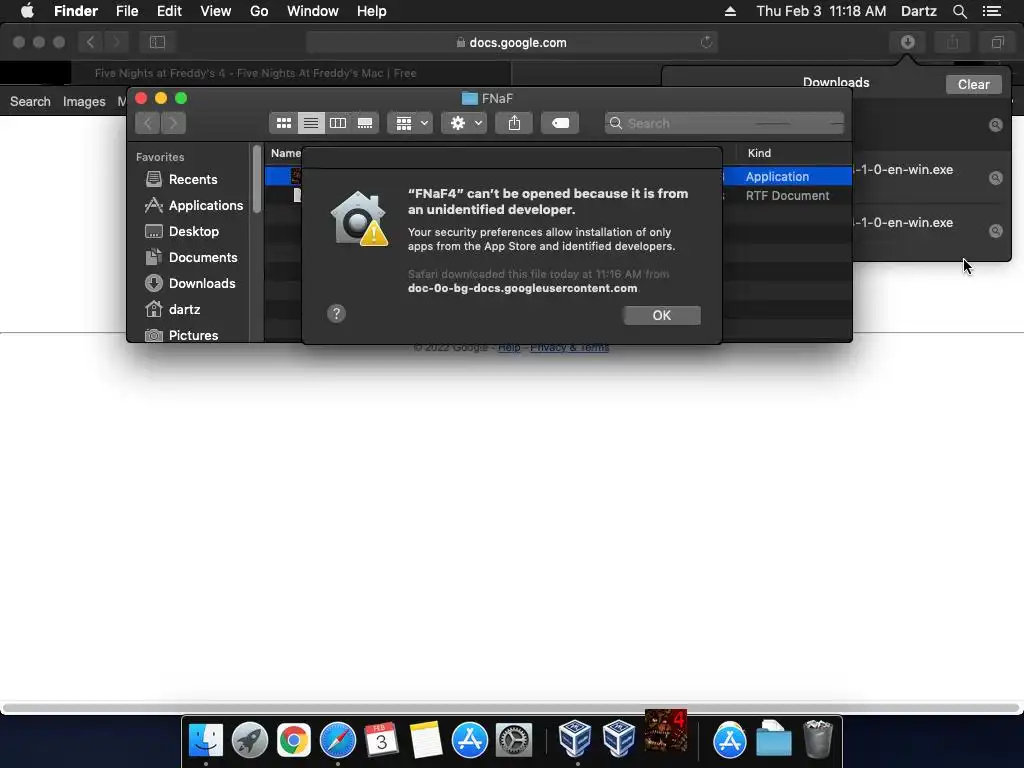Switch Finder to gallery view

[365, 123]
